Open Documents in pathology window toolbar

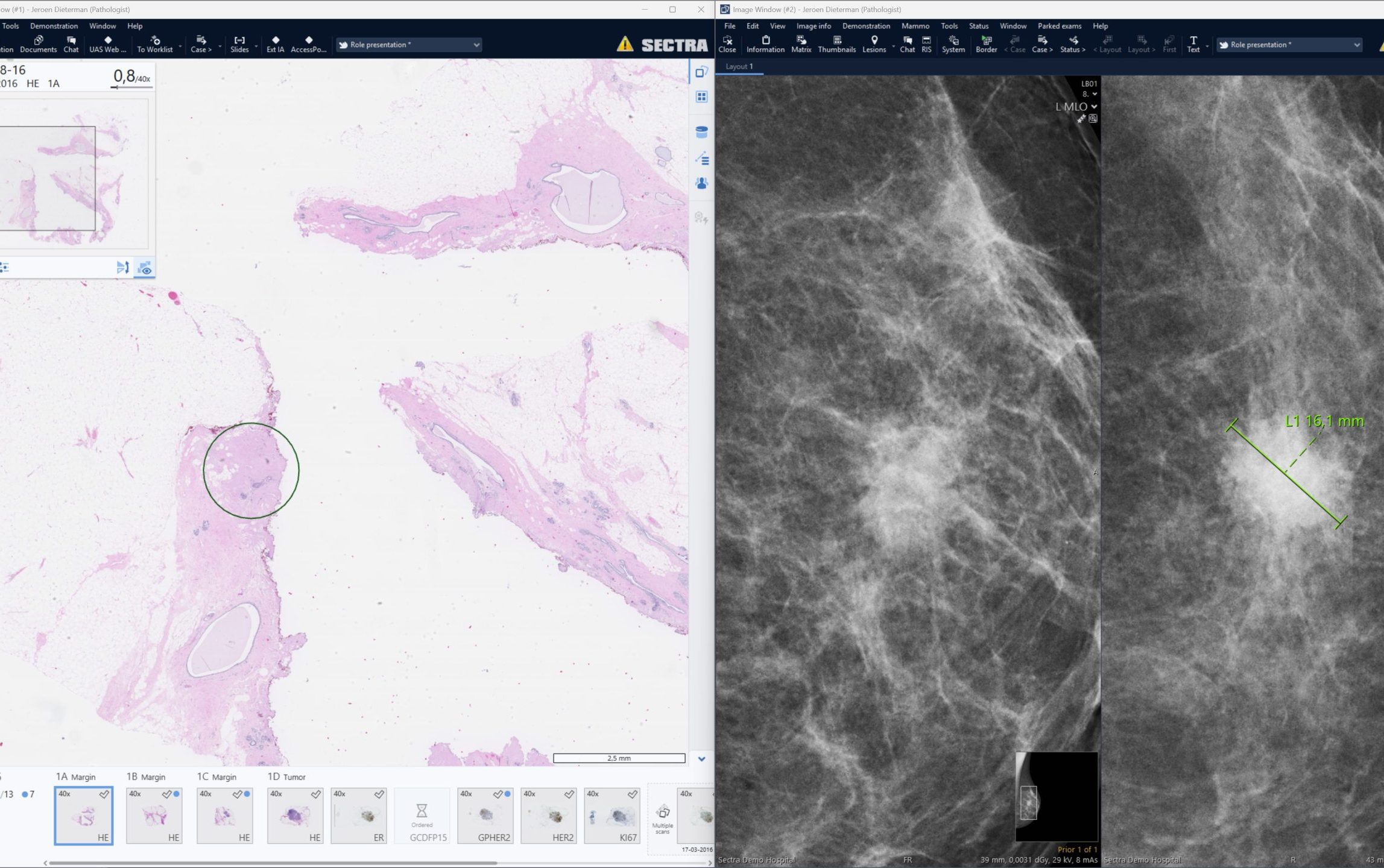click(x=38, y=44)
